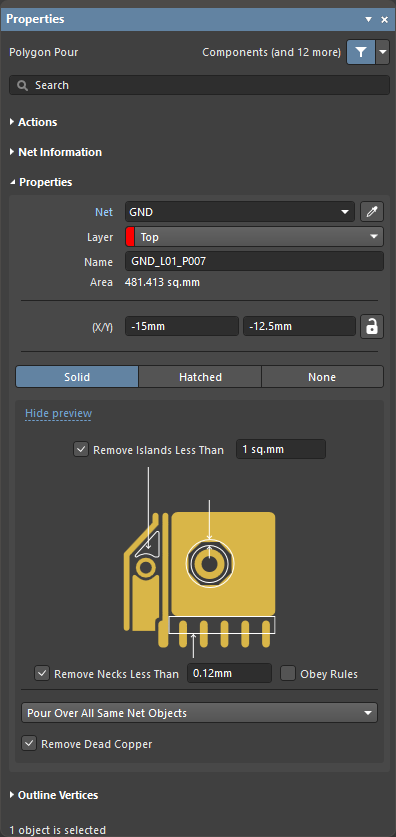Select the Hatched fill mode tab
396x837 pixels.
(200, 376)
